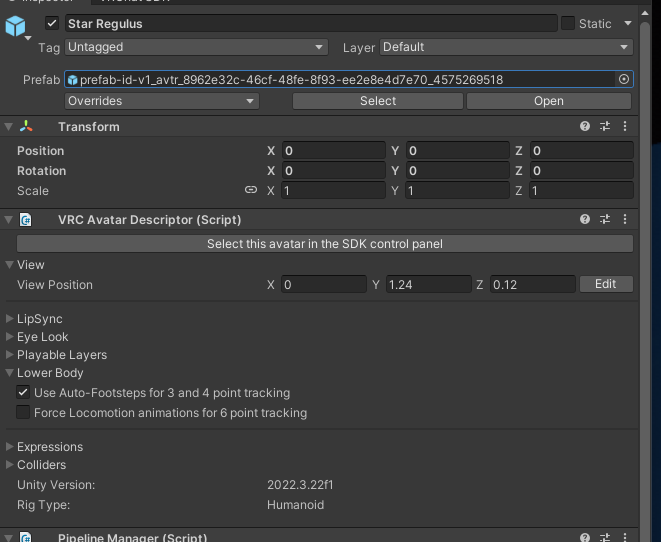Screen dimensions: 661x542
Task: Click the Position Y field
Action: point(457,150)
